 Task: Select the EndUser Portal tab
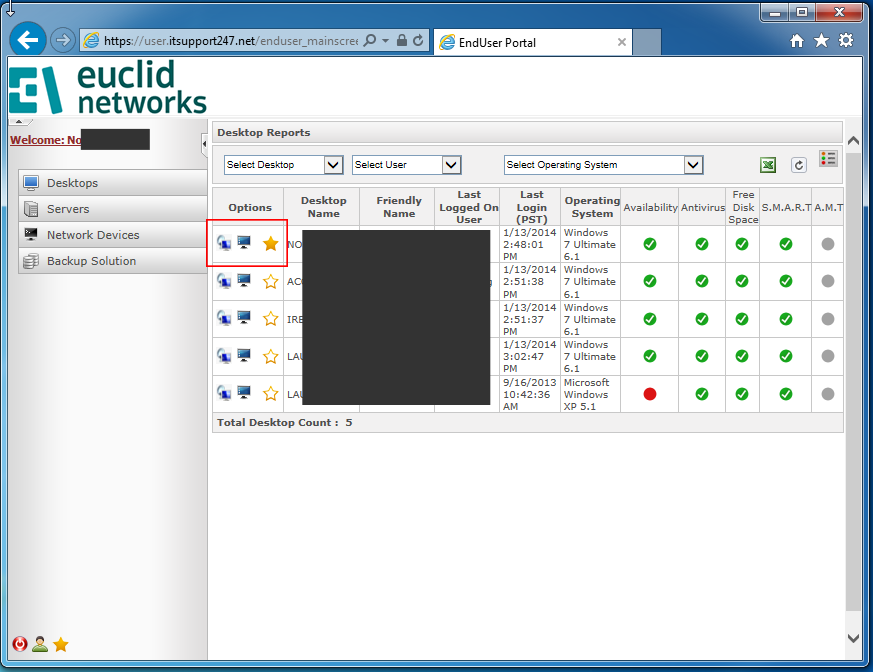pos(532,42)
